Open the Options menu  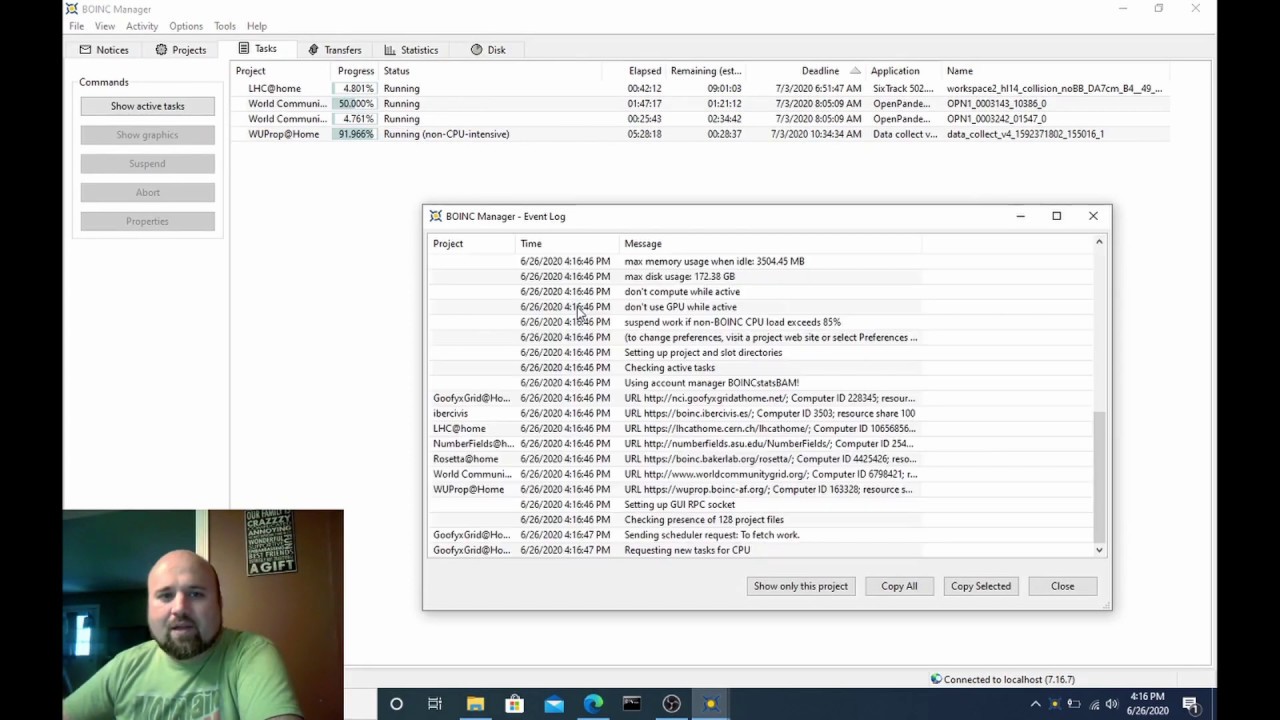tap(186, 26)
